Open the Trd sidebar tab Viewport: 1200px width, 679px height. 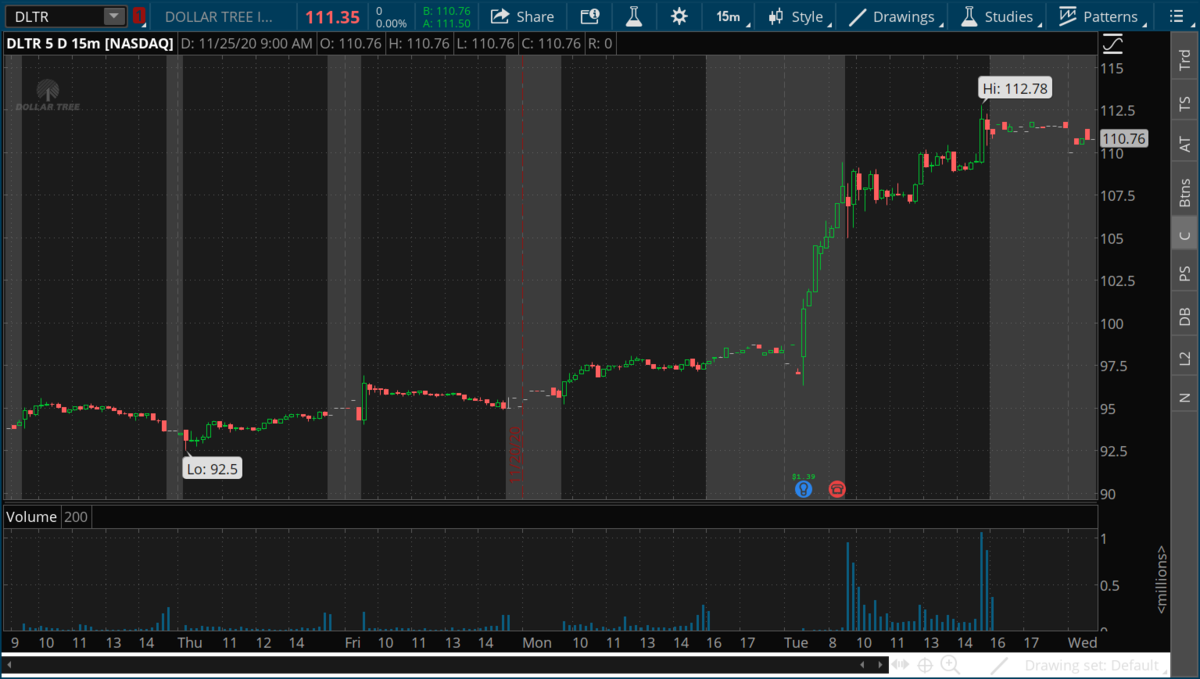click(x=1185, y=59)
